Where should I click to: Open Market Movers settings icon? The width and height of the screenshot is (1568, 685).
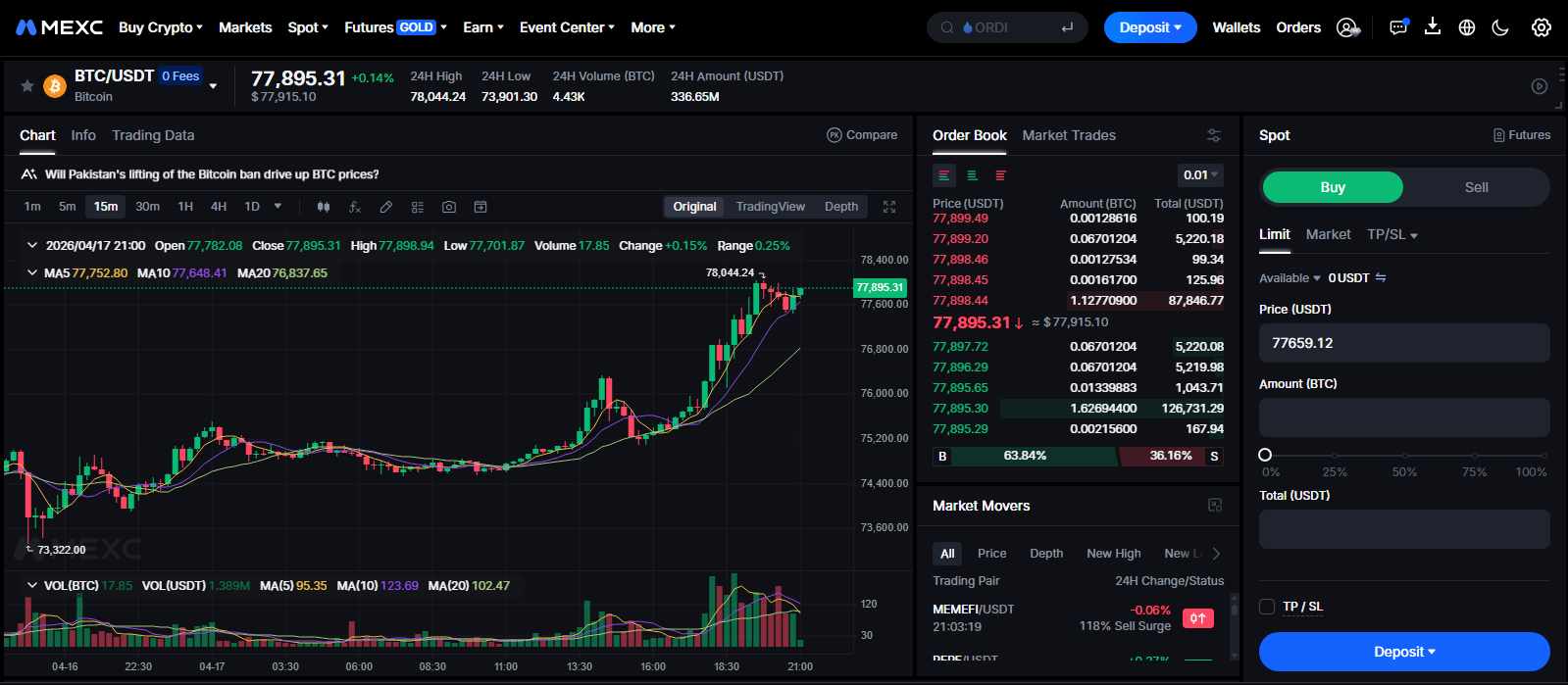1215,506
